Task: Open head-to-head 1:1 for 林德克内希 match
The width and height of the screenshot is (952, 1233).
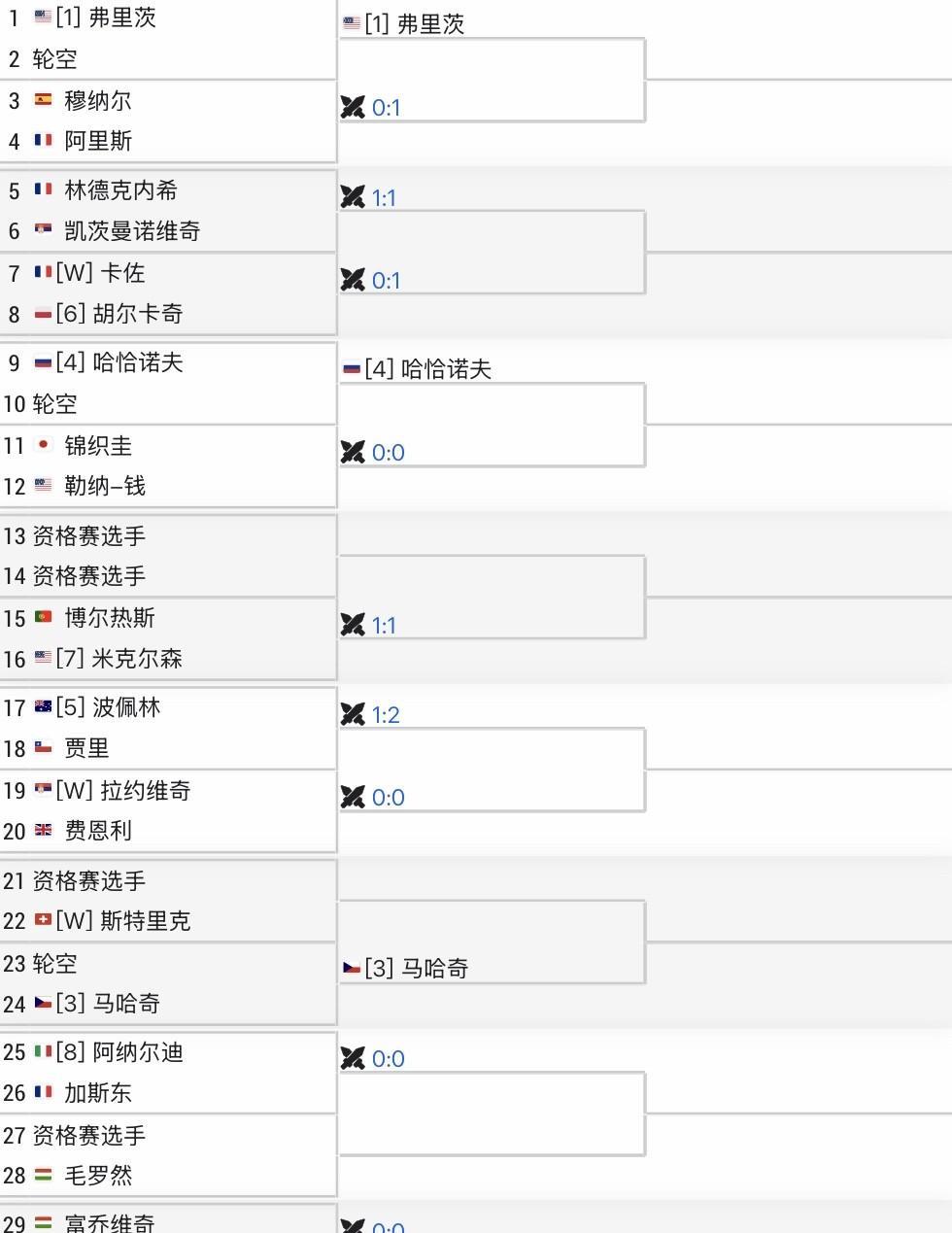Action: (384, 198)
